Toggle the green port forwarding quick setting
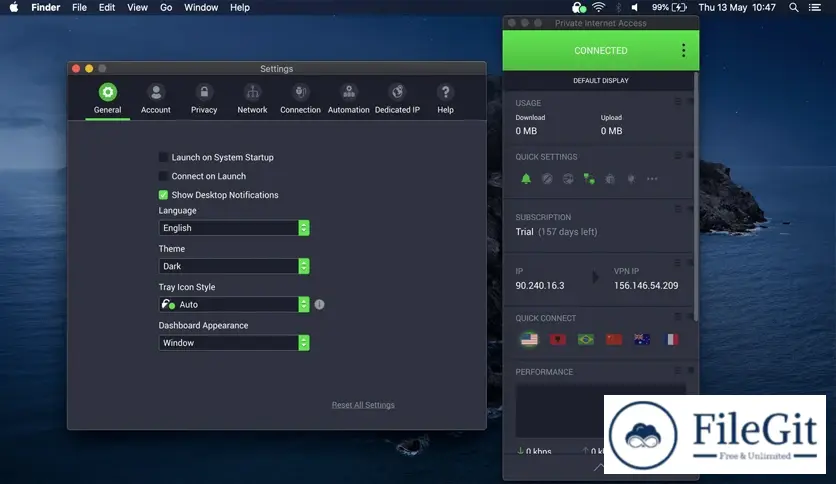 589,179
